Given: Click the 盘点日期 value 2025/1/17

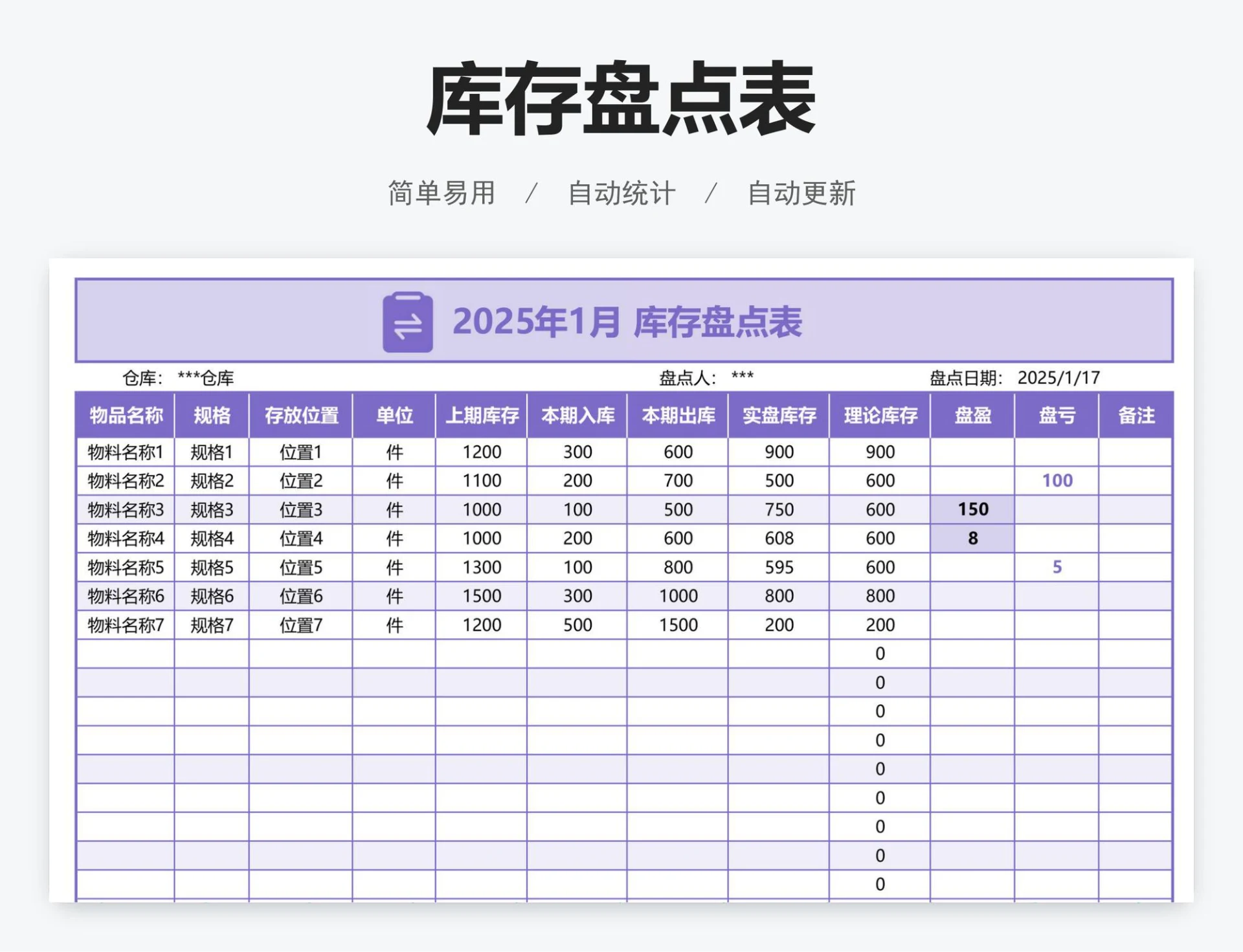Looking at the screenshot, I should click(x=1061, y=379).
